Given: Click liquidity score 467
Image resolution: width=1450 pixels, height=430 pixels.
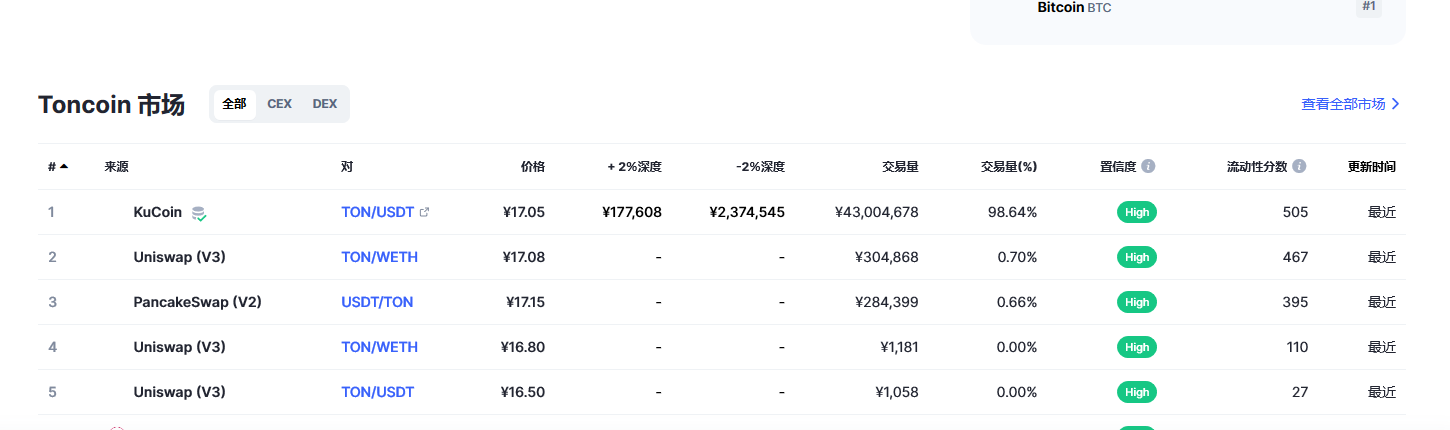Looking at the screenshot, I should click(1295, 257).
